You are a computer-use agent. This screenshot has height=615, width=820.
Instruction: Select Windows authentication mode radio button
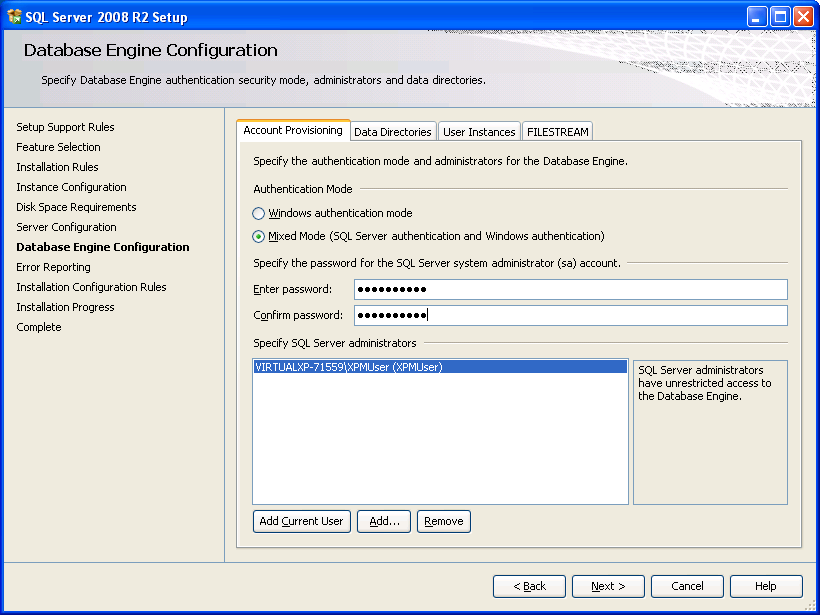(x=259, y=214)
